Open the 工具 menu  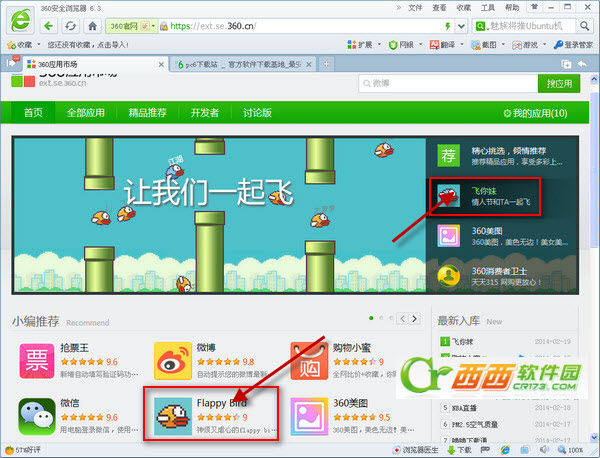point(488,8)
